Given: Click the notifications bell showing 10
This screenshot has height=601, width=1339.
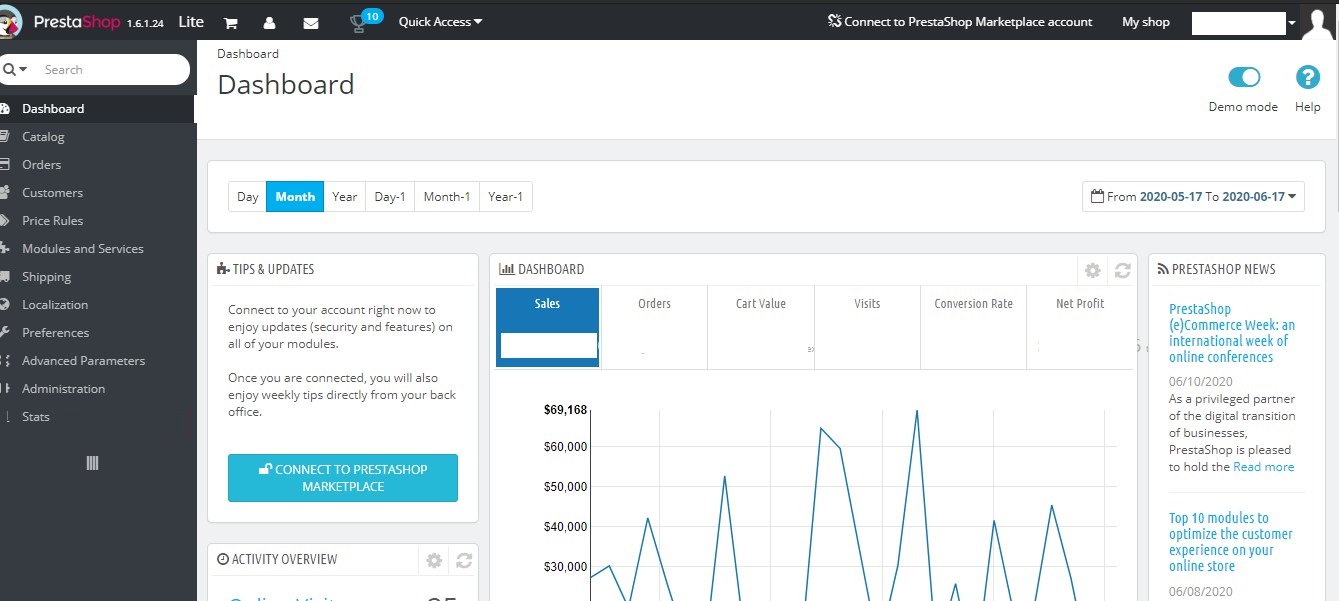Looking at the screenshot, I should coord(360,21).
